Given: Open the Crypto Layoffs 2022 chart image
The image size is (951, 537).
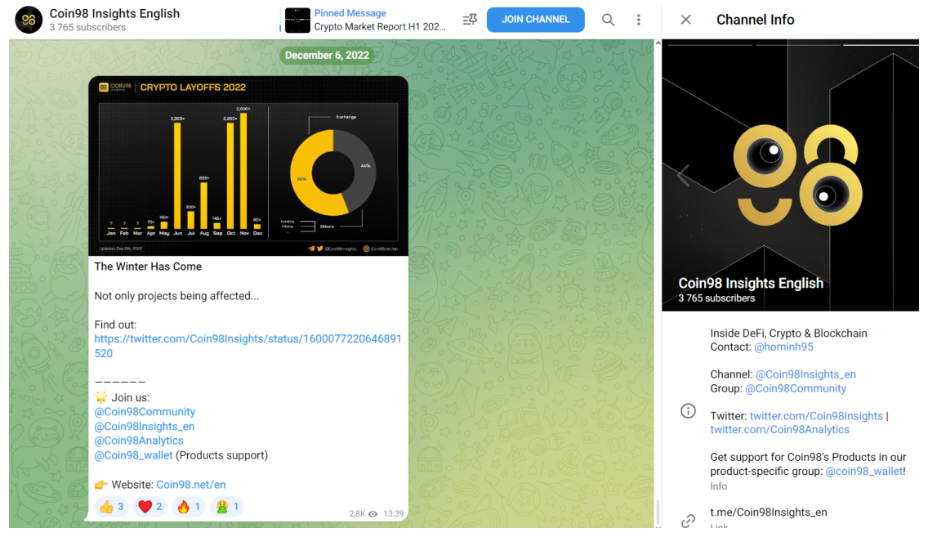Looking at the screenshot, I should 248,166.
